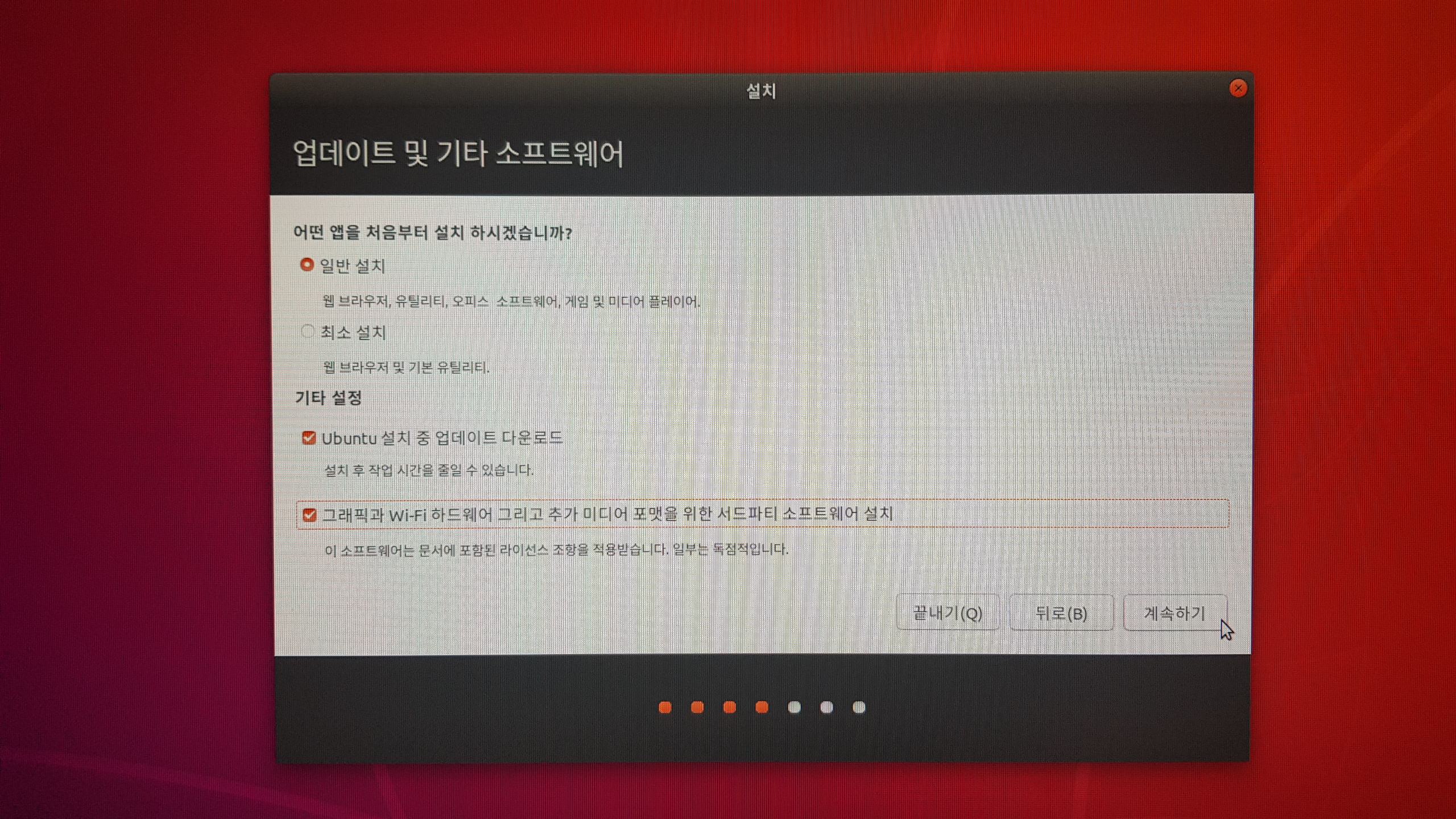
Task: Click the 라이선스 조항 description text
Action: click(x=556, y=550)
